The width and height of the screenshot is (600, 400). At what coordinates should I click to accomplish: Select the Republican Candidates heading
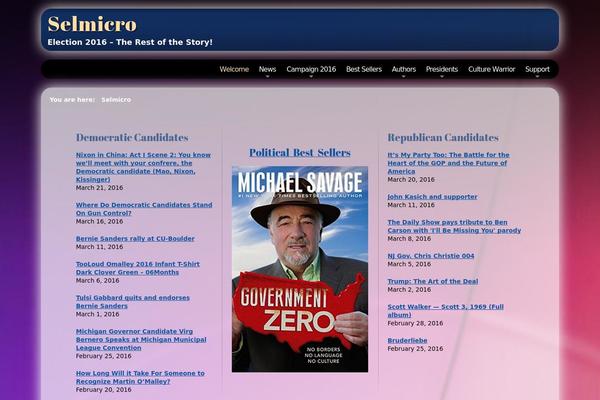(x=443, y=137)
